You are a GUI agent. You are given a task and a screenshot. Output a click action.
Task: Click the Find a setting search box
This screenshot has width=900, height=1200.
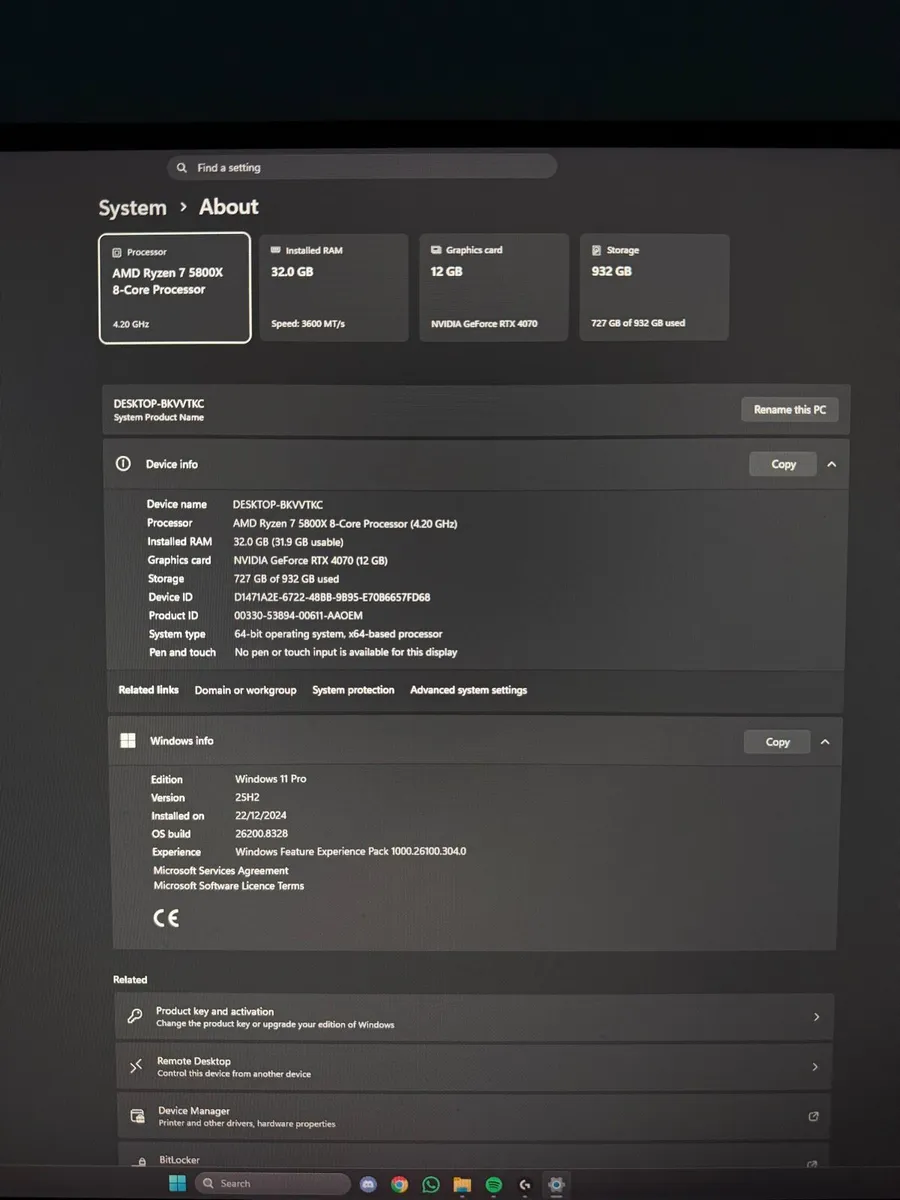[x=361, y=167]
